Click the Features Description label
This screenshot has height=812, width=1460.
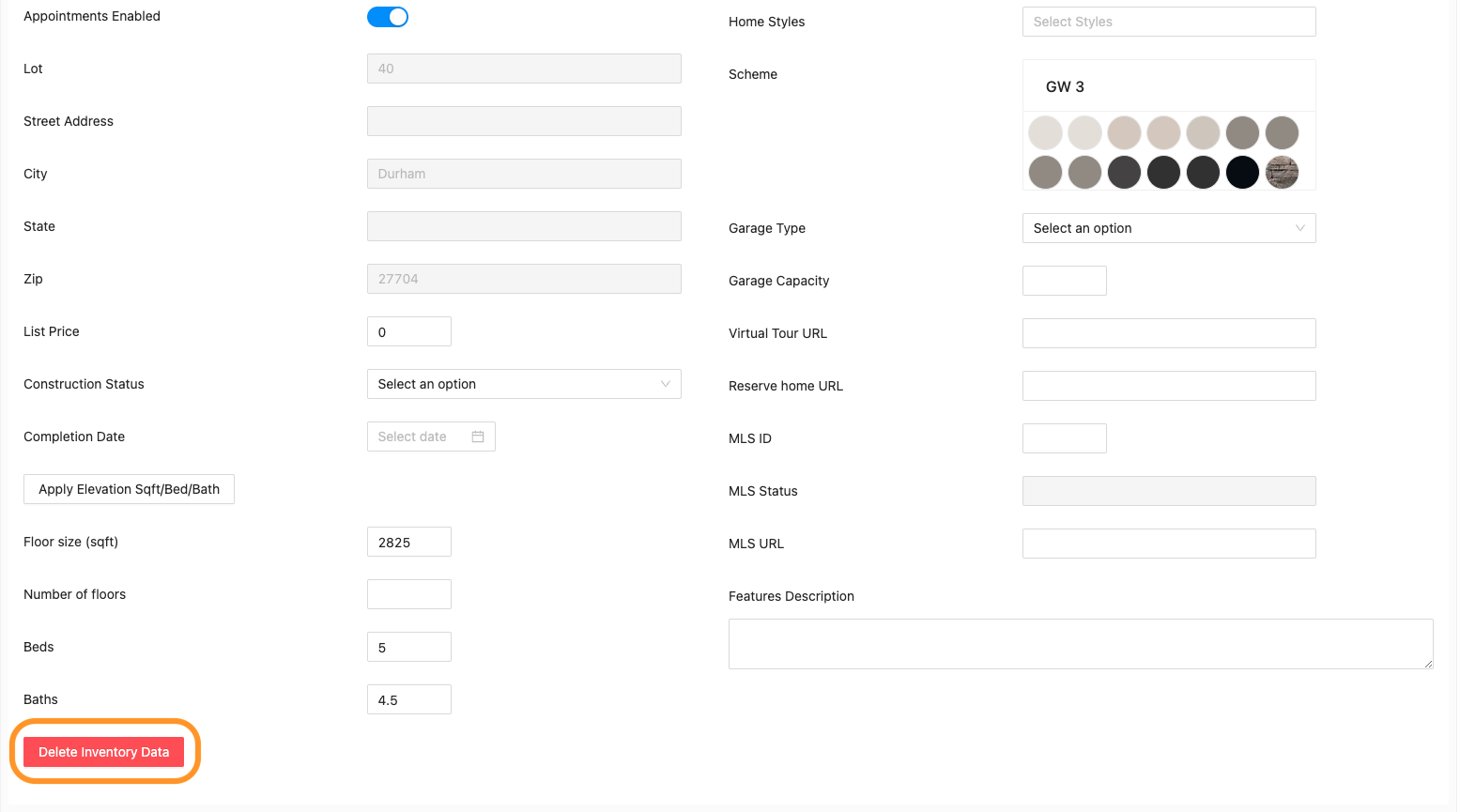(x=791, y=596)
